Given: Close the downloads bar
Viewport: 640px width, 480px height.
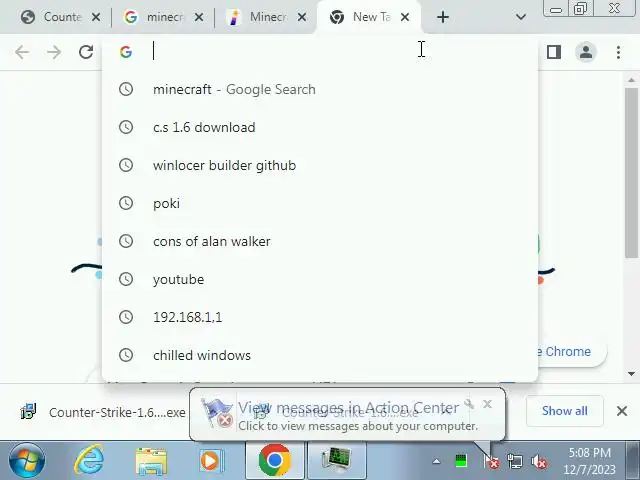Looking at the screenshot, I should [622, 411].
